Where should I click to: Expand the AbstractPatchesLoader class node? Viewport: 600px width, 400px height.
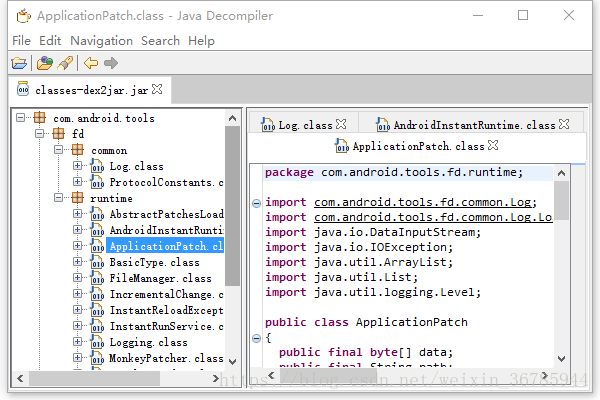click(78, 214)
